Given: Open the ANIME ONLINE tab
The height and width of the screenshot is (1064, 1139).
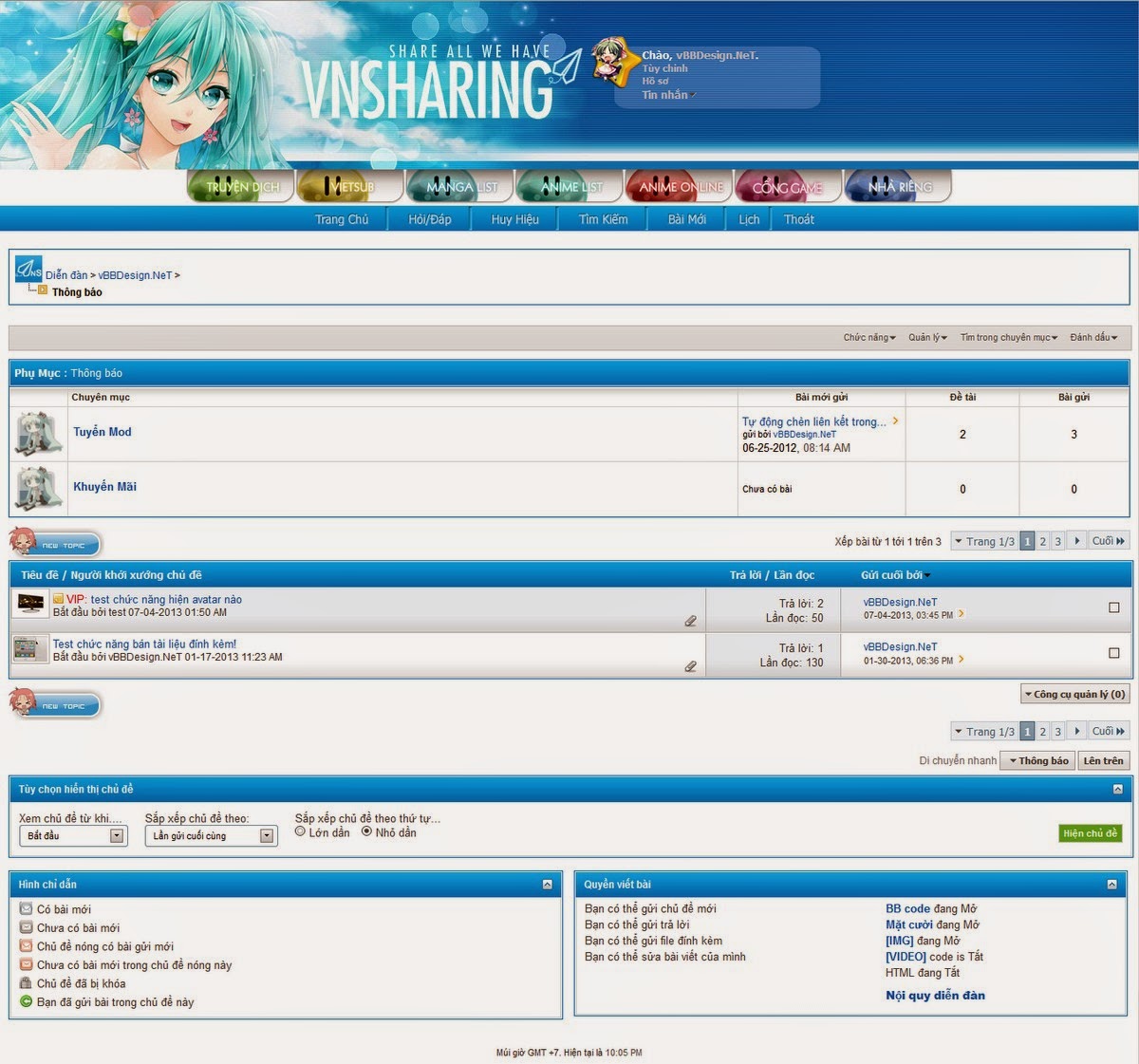Looking at the screenshot, I should [680, 186].
